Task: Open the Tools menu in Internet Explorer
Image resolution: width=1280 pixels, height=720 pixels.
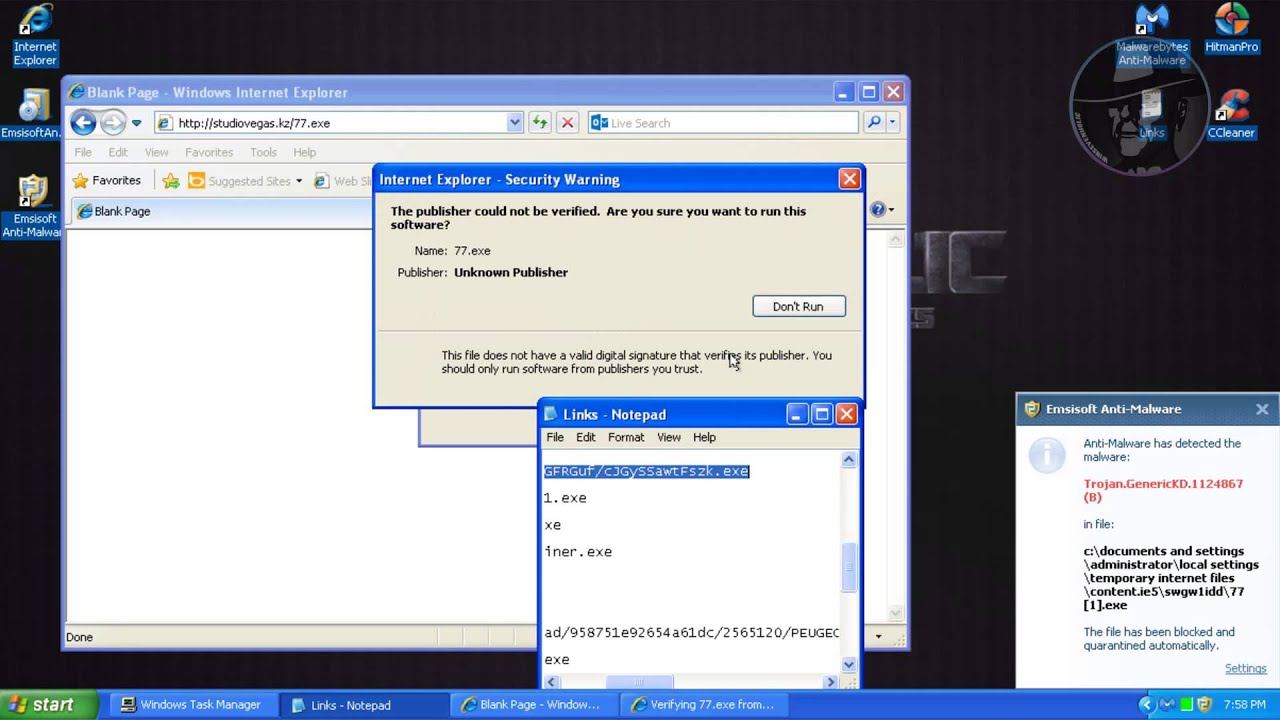Action: pyautogui.click(x=263, y=152)
